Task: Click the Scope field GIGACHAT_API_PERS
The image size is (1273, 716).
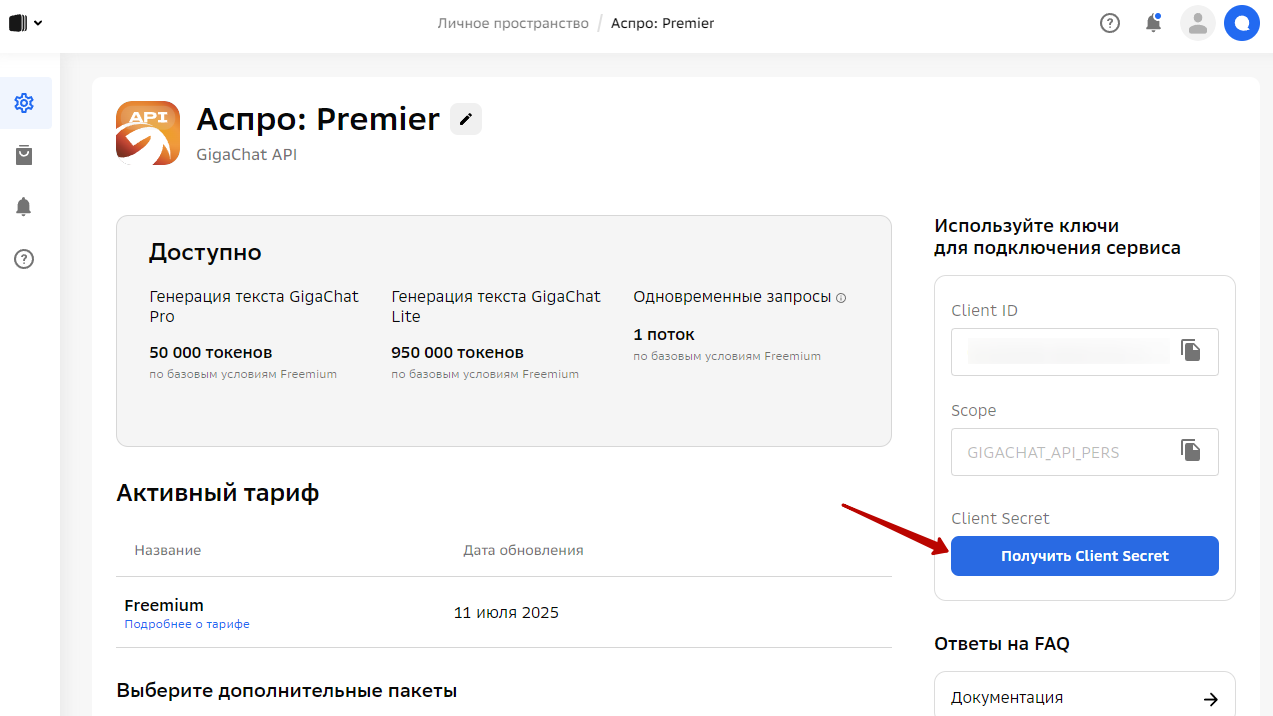Action: point(1085,452)
